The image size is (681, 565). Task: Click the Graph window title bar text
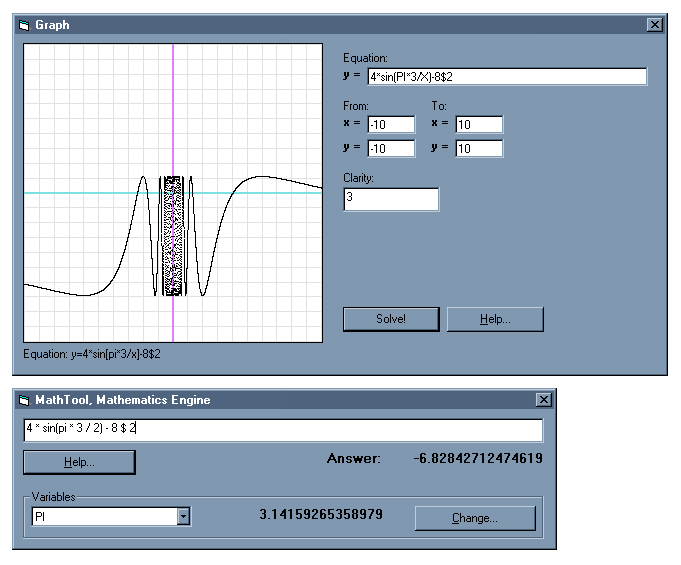[x=52, y=25]
